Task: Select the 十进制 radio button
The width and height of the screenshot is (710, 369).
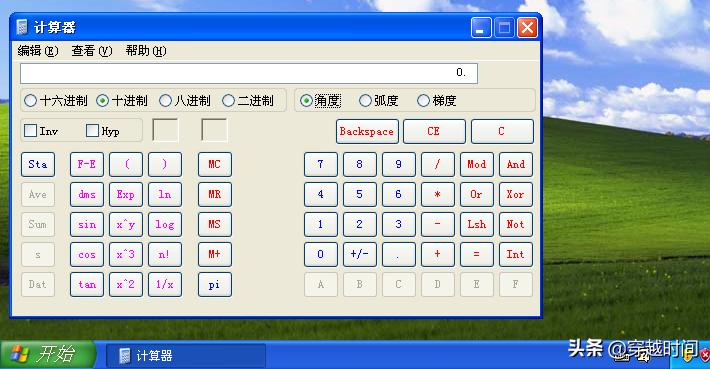Action: (x=122, y=101)
